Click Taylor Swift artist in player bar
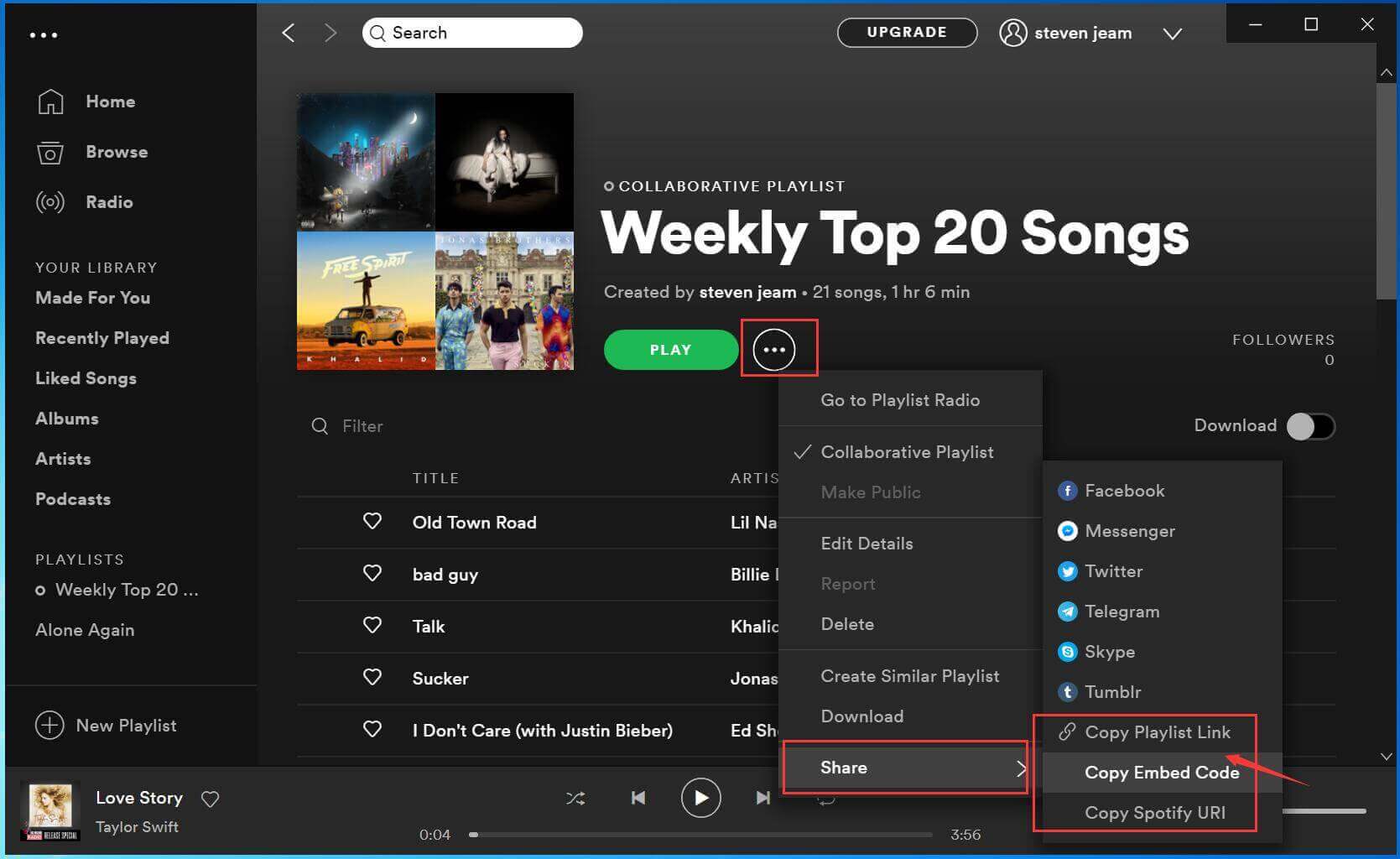Viewport: 1400px width, 859px height. [x=137, y=827]
